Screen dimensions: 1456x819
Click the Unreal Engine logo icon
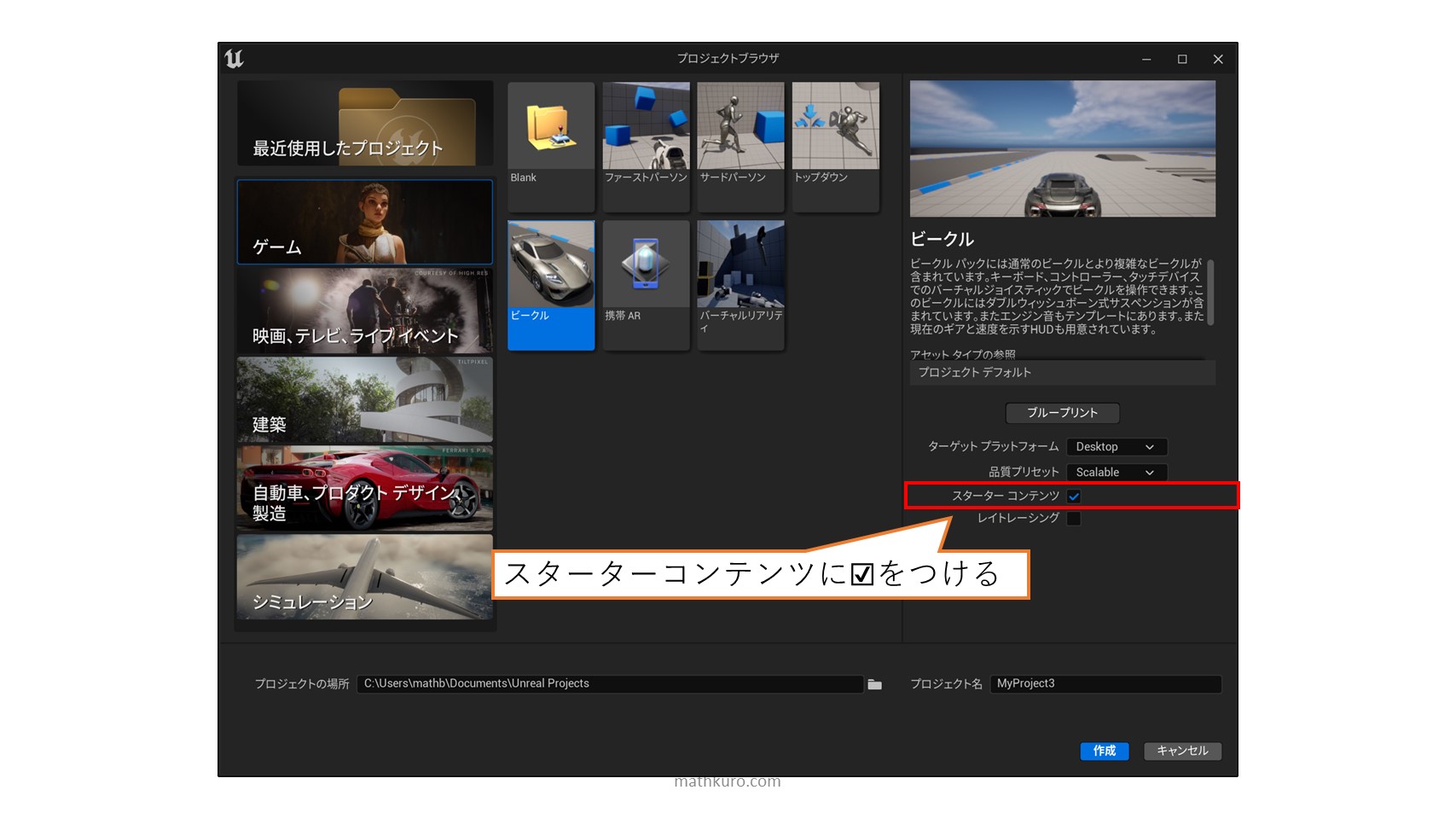(x=234, y=59)
